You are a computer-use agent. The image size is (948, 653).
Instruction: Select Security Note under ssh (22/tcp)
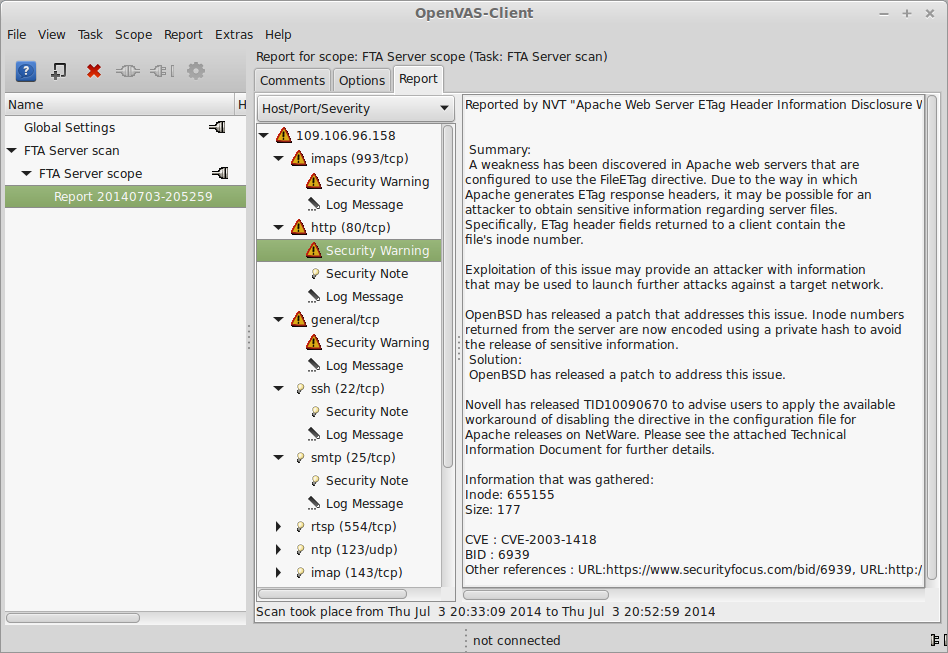[x=367, y=411]
